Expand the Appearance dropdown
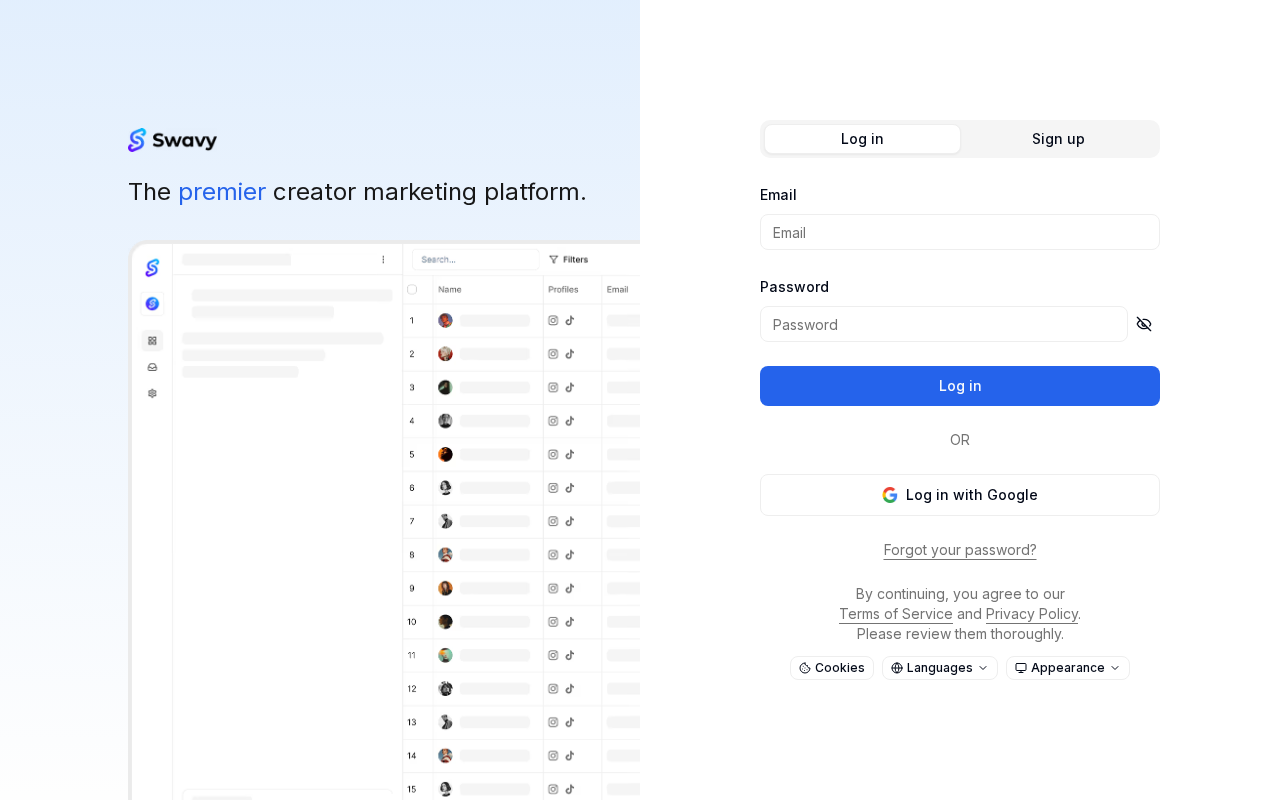 coord(1067,668)
